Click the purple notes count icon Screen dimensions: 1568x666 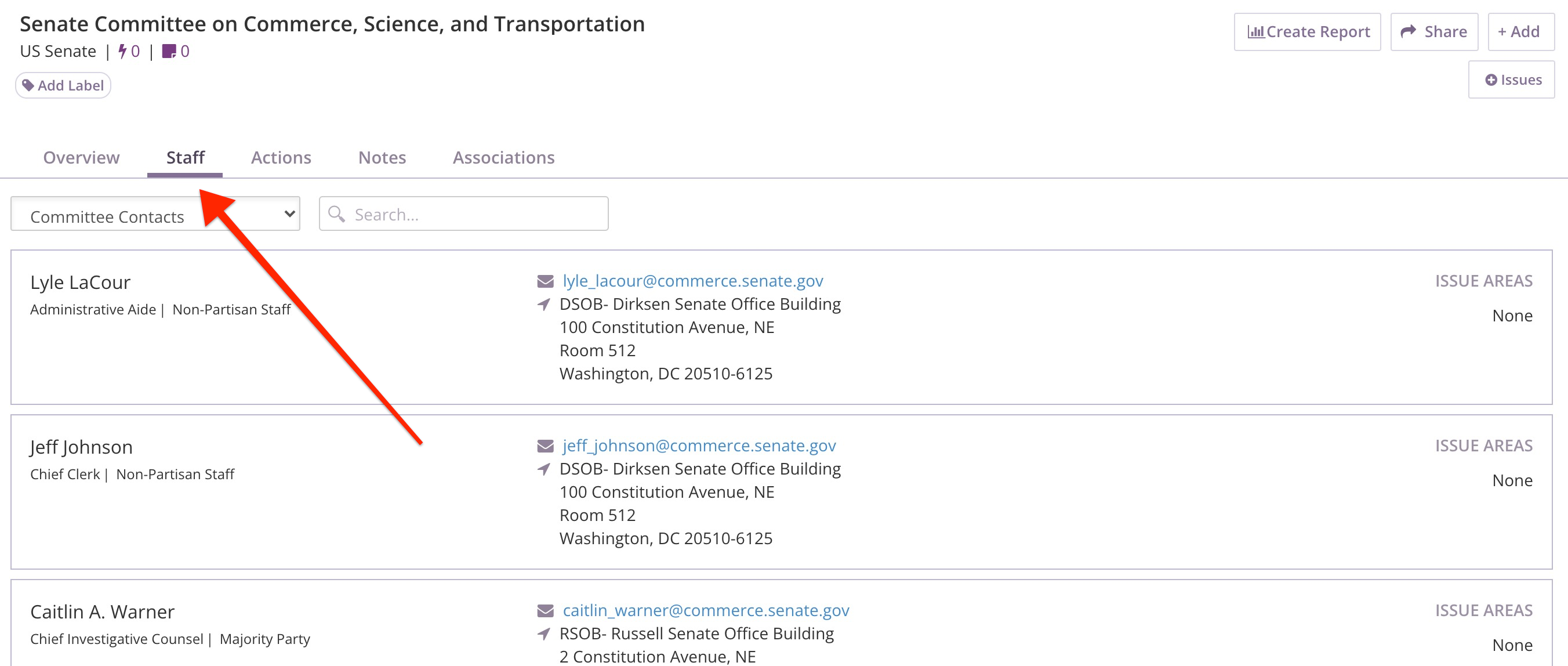169,51
